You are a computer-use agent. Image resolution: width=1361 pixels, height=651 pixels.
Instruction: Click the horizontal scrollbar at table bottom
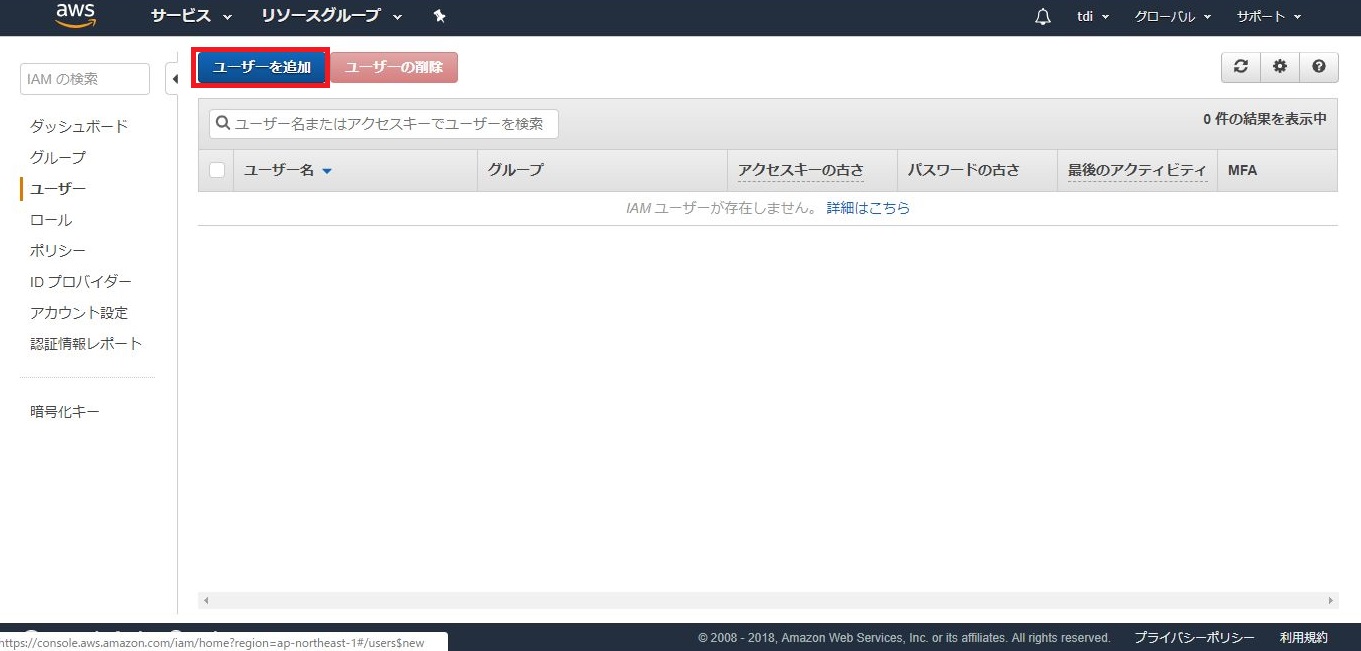pyautogui.click(x=767, y=600)
